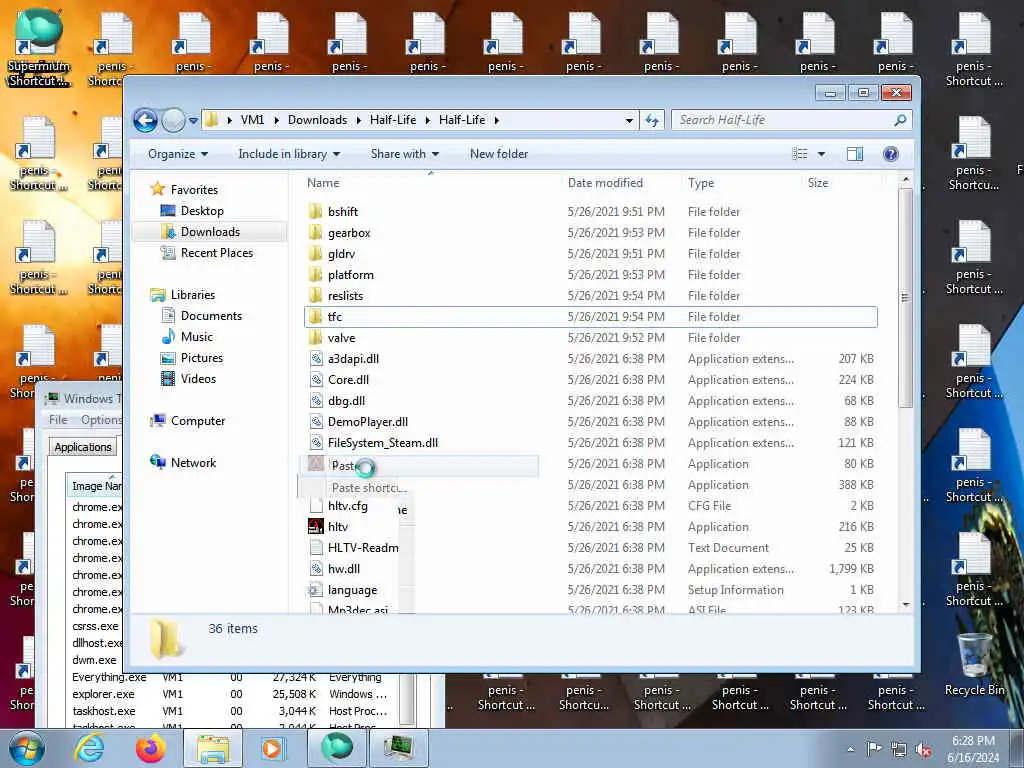Choose Paste shortcut in context menu
This screenshot has height=768, width=1024.
coord(369,488)
